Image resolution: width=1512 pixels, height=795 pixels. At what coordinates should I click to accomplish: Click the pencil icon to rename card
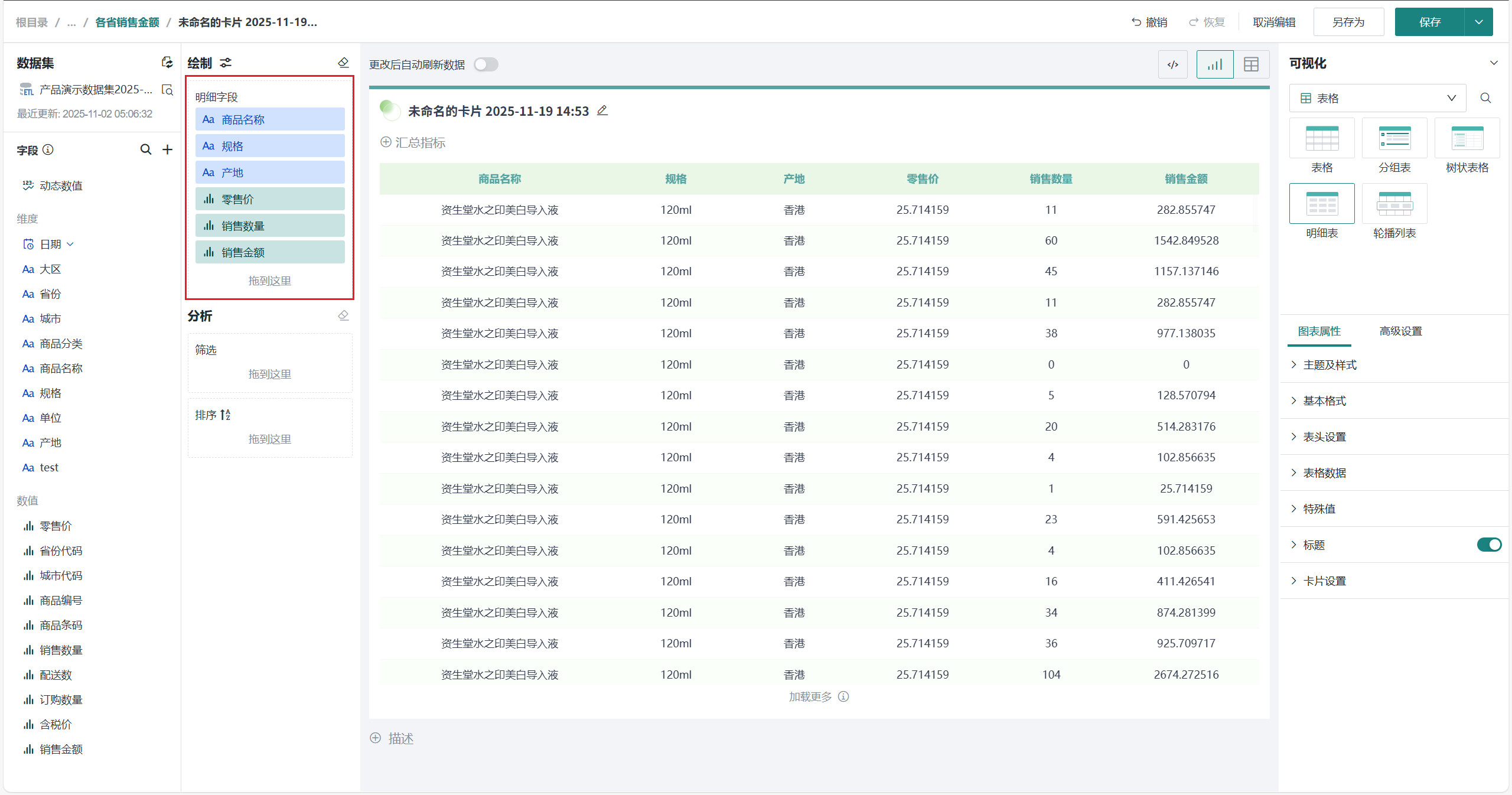[602, 110]
